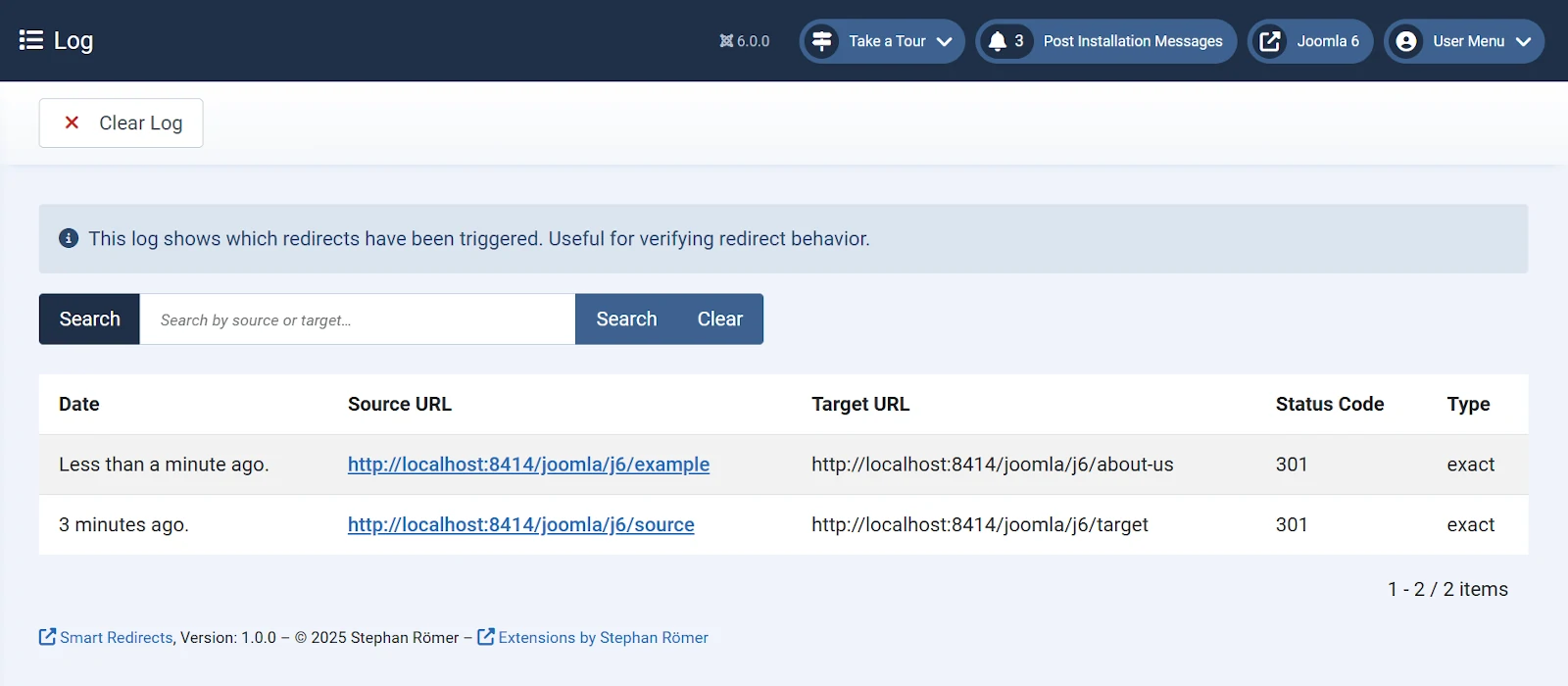Click the bell notification icon
The height and width of the screenshot is (686, 1568).
(998, 41)
